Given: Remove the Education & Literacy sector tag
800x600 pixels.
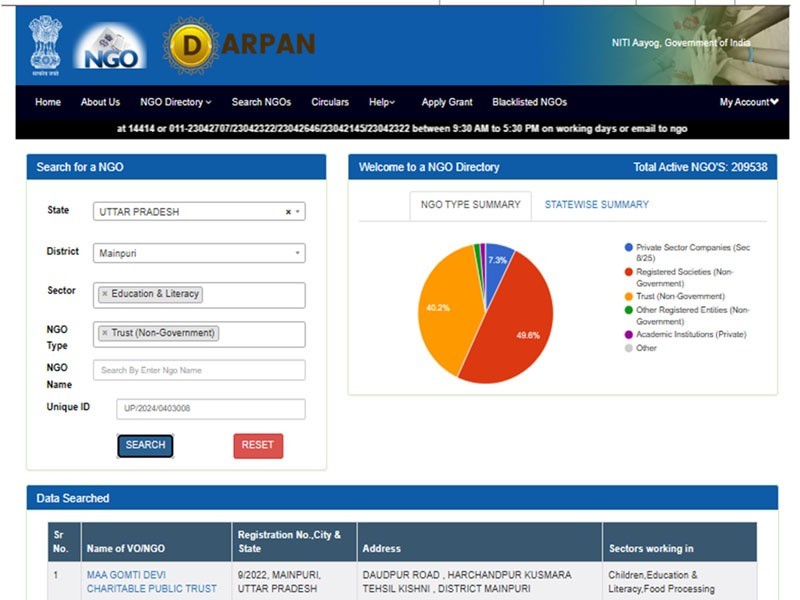Looking at the screenshot, I should pyautogui.click(x=105, y=294).
